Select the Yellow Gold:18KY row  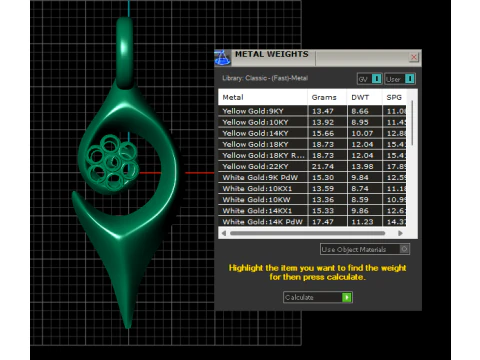312,144
